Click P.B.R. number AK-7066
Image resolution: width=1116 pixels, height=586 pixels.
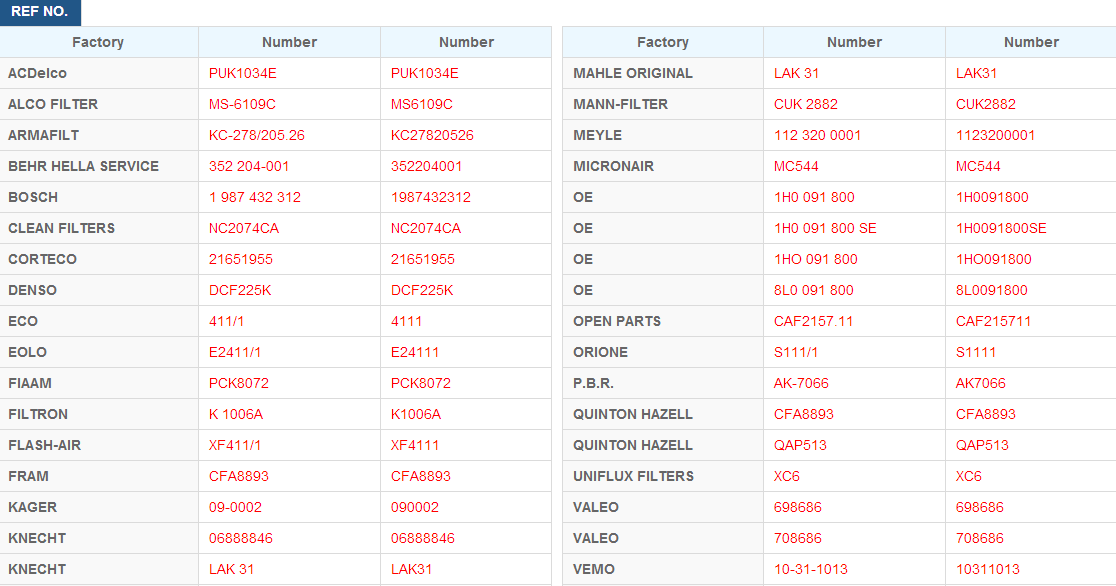(801, 383)
